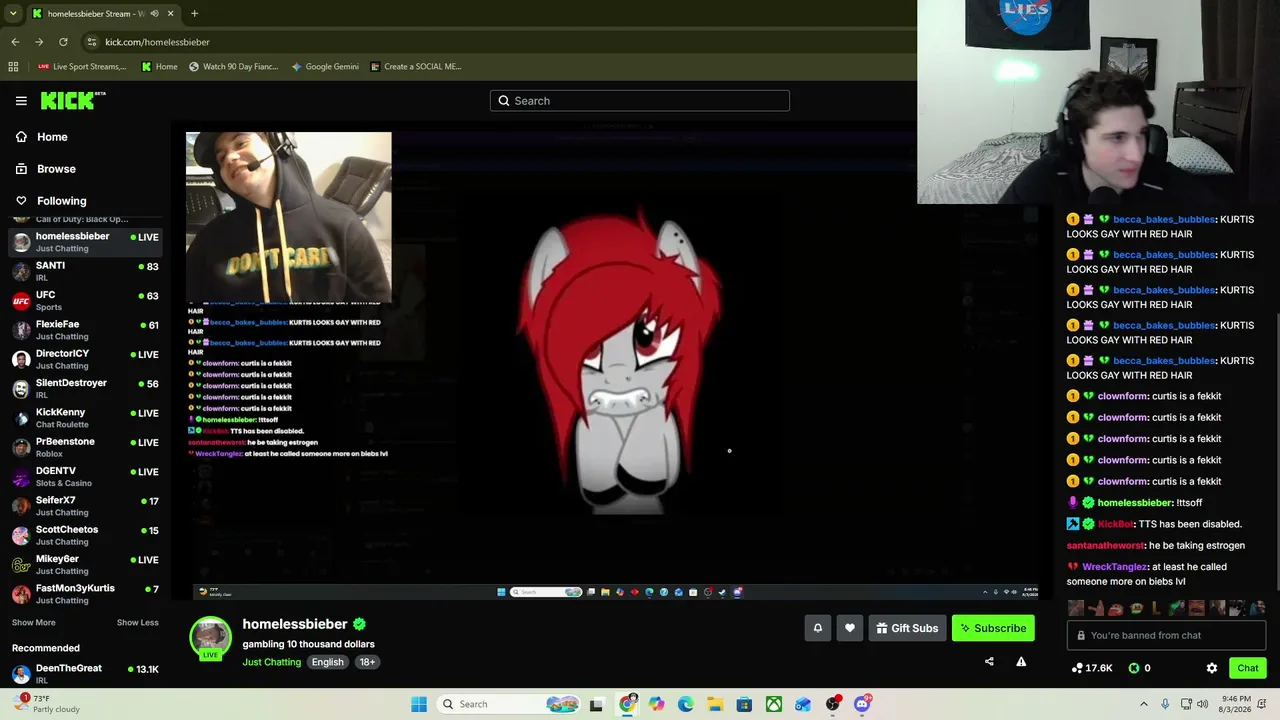1280x720 pixels.
Task: Go back with the browser back arrow
Action: pyautogui.click(x=15, y=42)
